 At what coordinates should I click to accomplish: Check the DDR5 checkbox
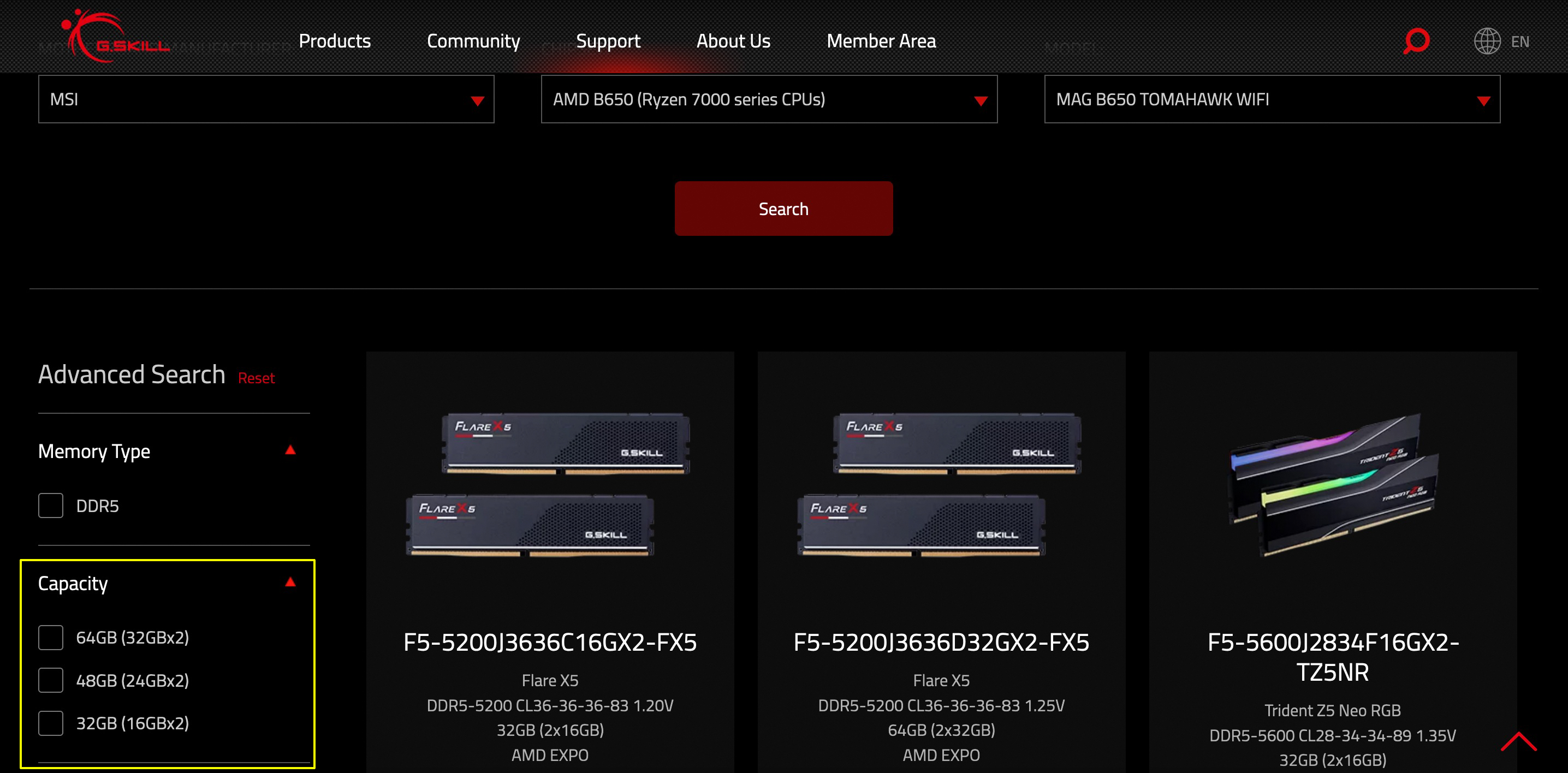(x=51, y=505)
